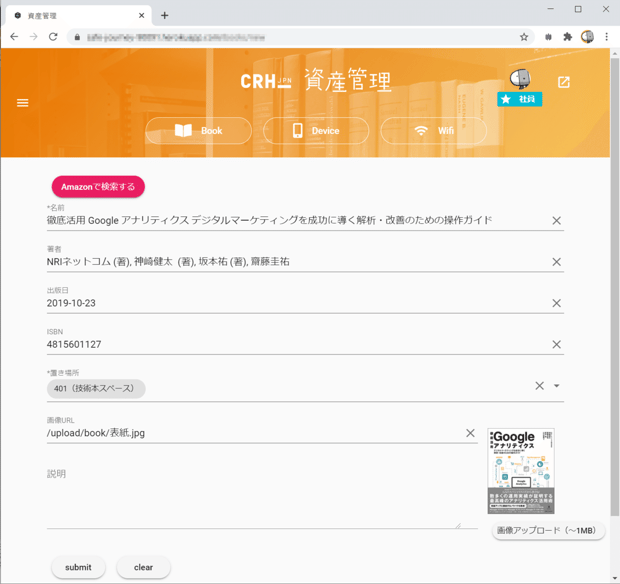Open the hamburger navigation menu

(x=23, y=103)
